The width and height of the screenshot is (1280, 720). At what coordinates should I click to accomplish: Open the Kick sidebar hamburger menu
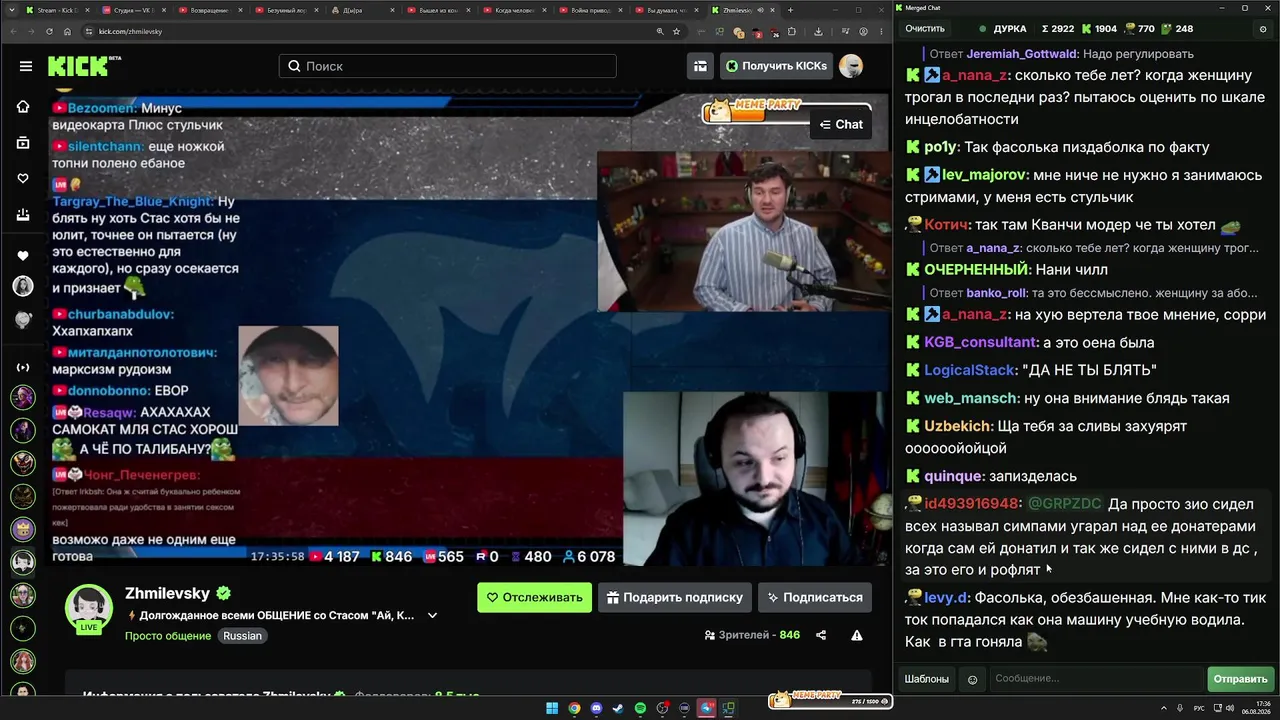pos(25,66)
